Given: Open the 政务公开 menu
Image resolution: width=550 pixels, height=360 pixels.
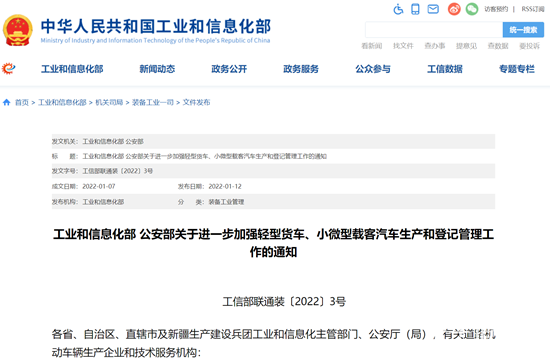Looking at the screenshot, I should tap(229, 69).
